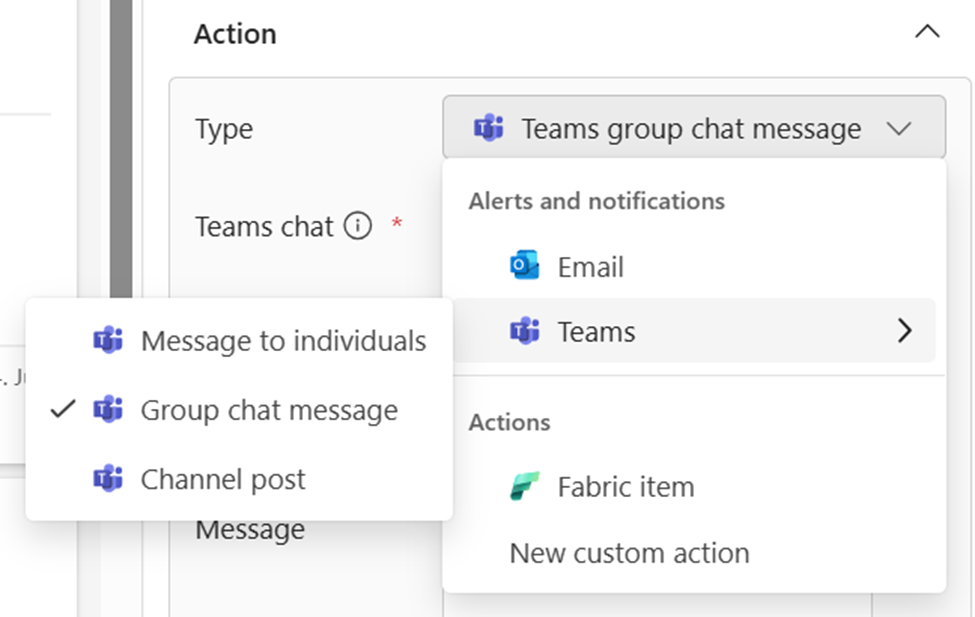Click the Teams icon in the Type dropdown

point(489,129)
